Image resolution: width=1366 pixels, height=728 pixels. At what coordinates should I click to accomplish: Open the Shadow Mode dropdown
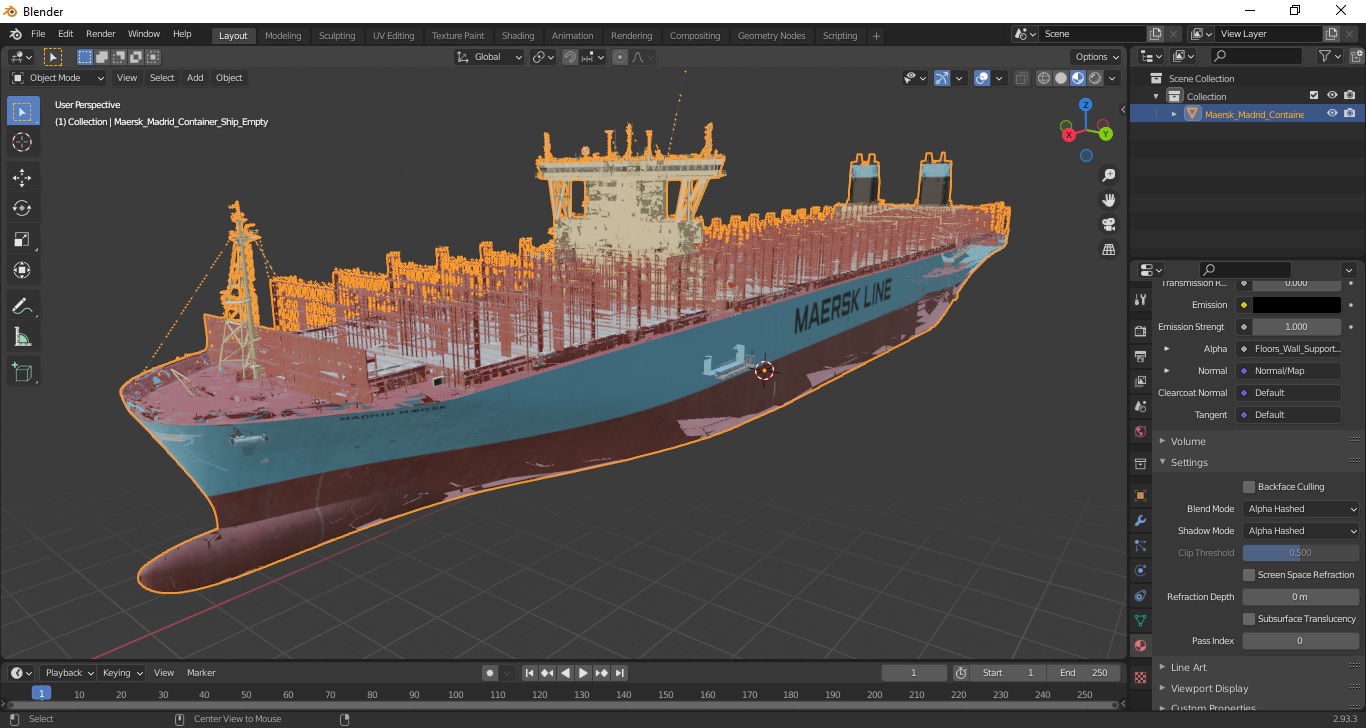(x=1301, y=531)
